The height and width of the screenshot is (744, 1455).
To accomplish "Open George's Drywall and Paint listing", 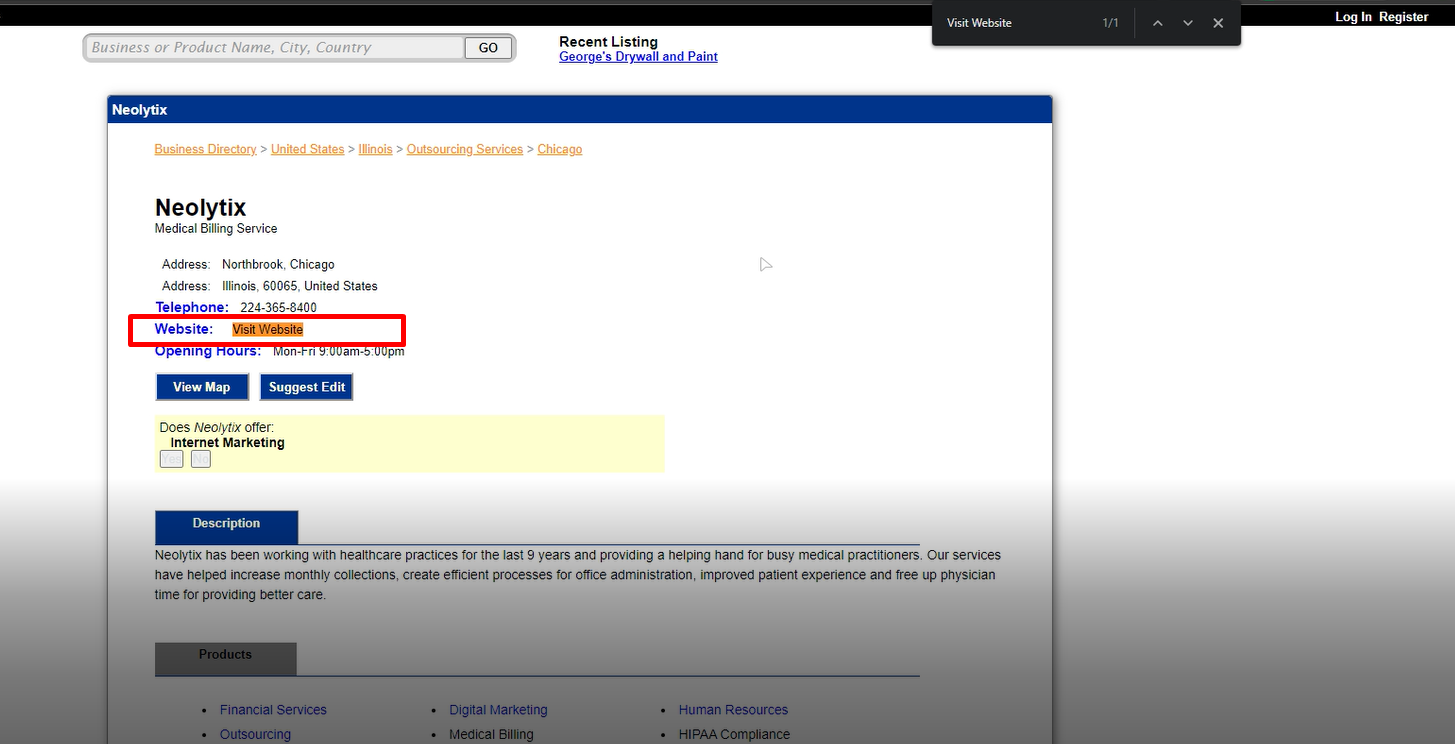I will pos(638,57).
